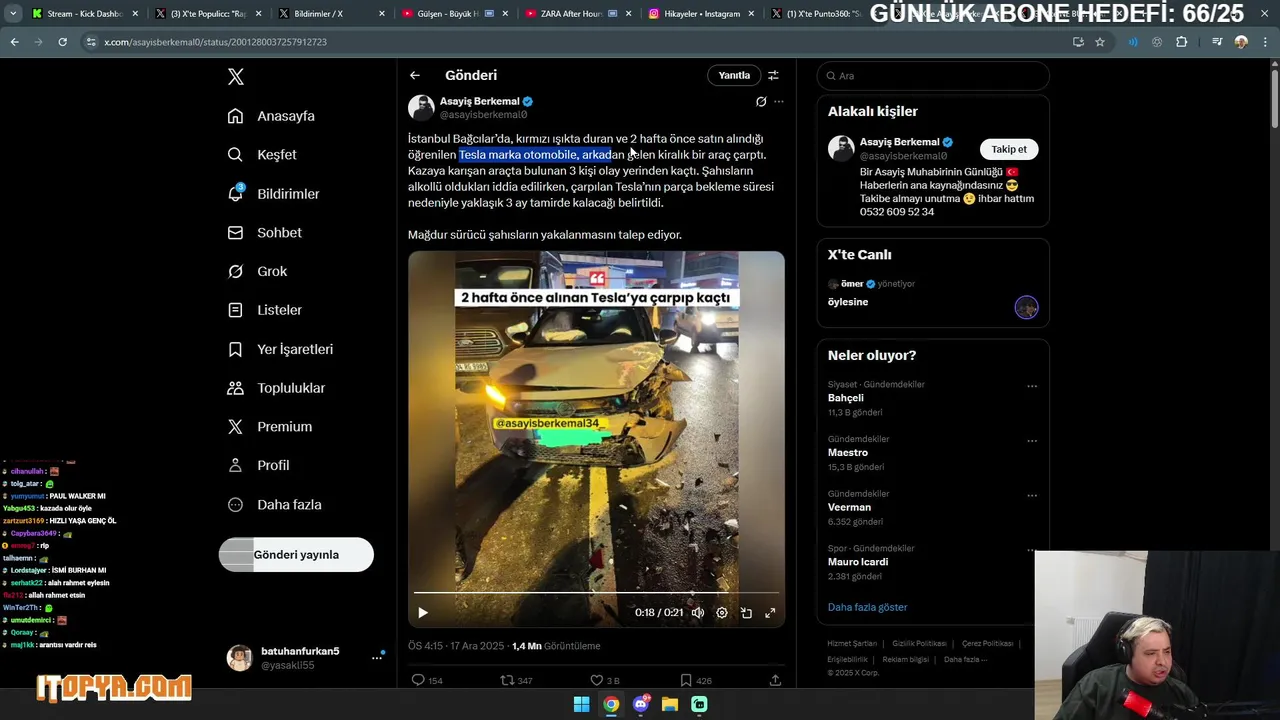The height and width of the screenshot is (720, 1280).
Task: Click the back arrow beside Gönderi
Action: click(x=414, y=75)
